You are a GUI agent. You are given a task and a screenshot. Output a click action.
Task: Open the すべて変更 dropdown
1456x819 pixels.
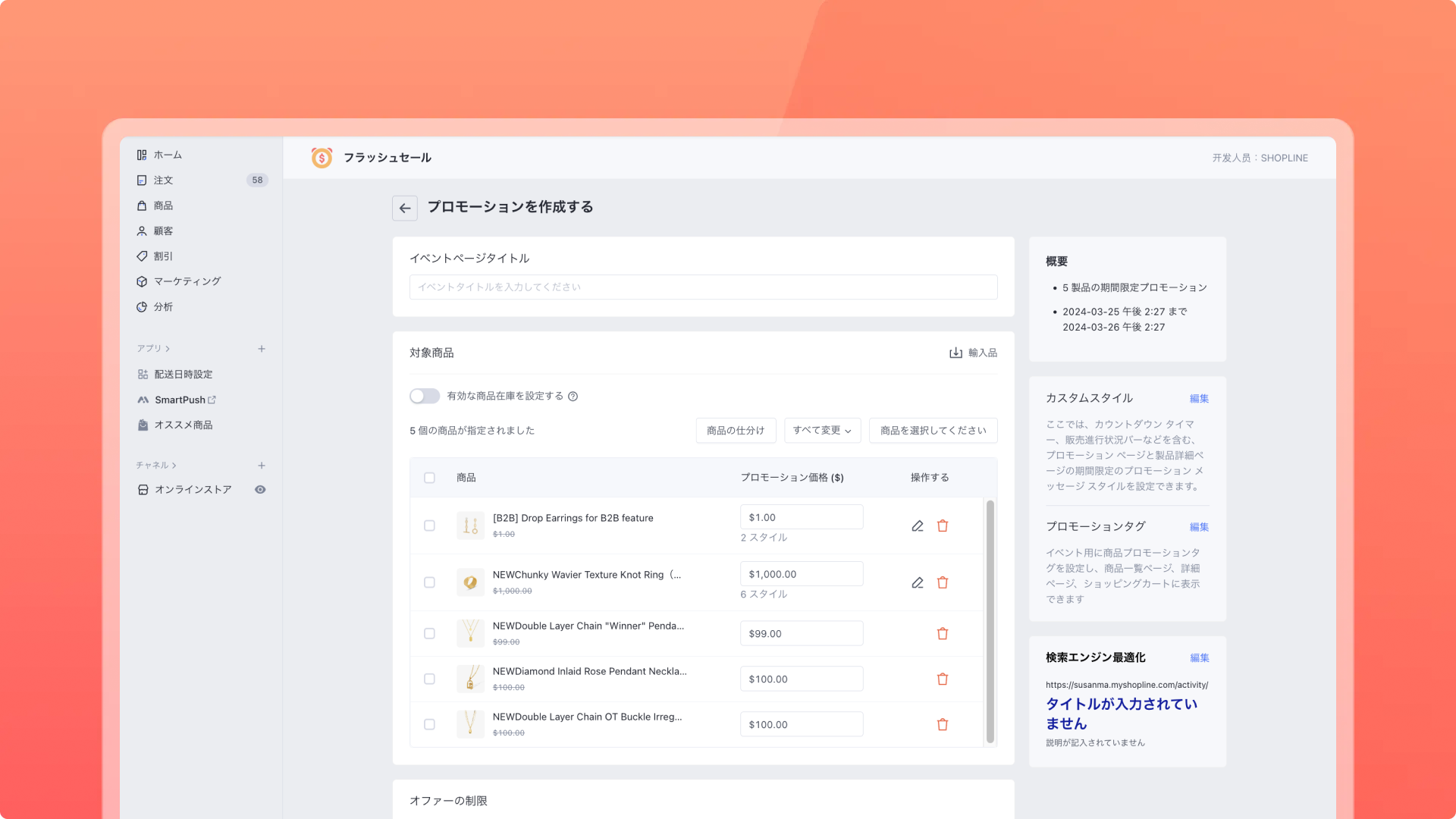point(822,430)
